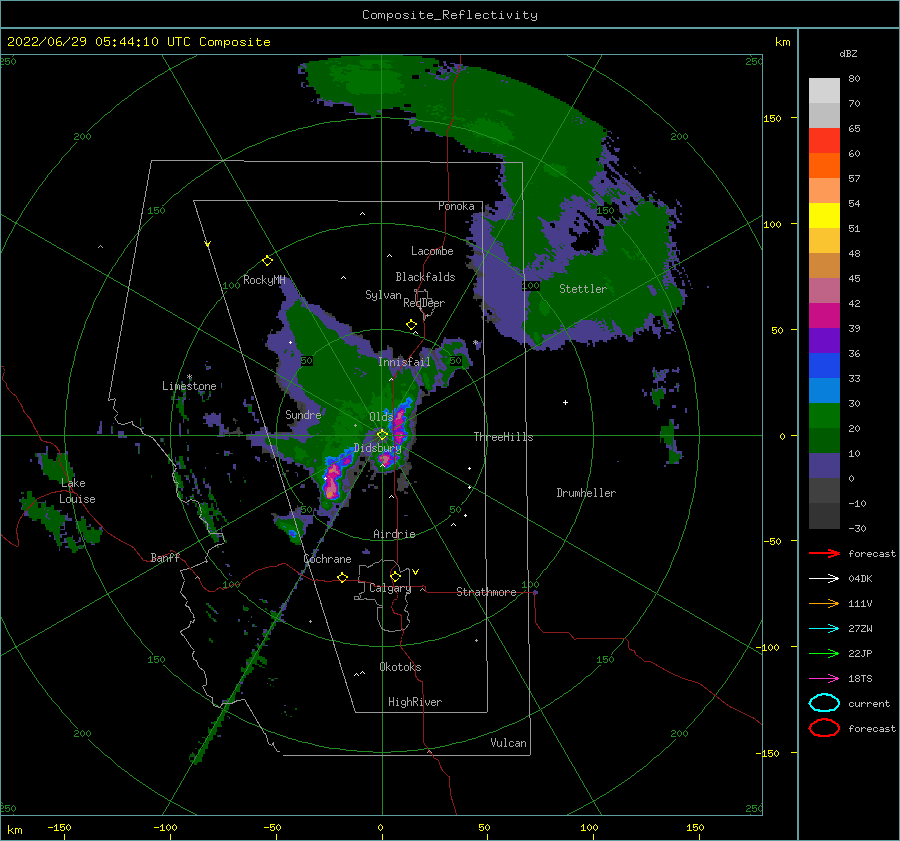Click the asterisk marker above Limestone
Image resolution: width=900 pixels, height=841 pixels.
[189, 377]
